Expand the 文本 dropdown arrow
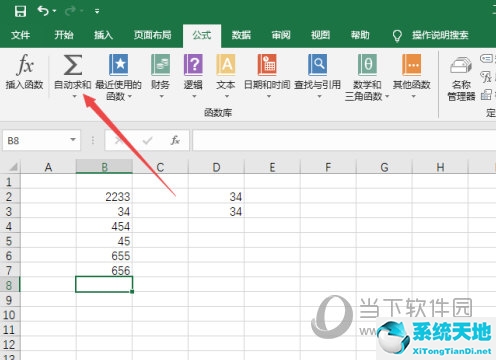This screenshot has width=496, height=360. tap(227, 96)
